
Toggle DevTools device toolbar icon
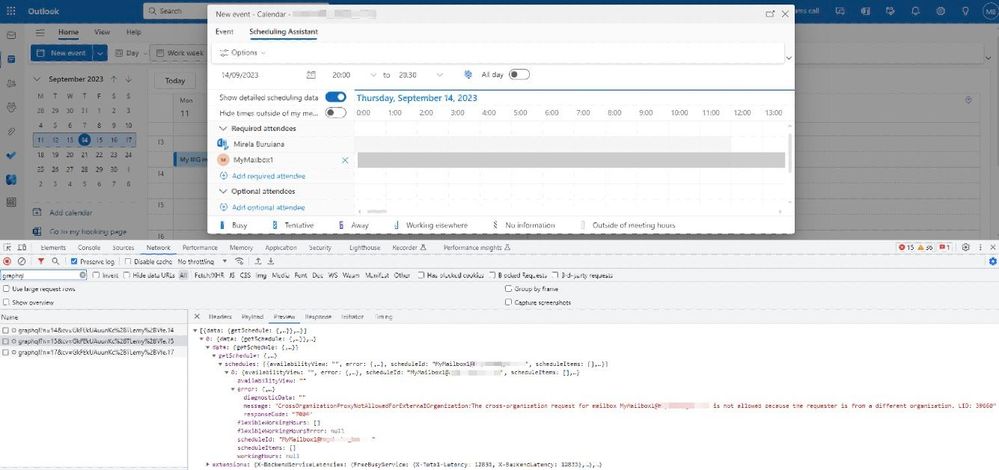(x=22, y=247)
